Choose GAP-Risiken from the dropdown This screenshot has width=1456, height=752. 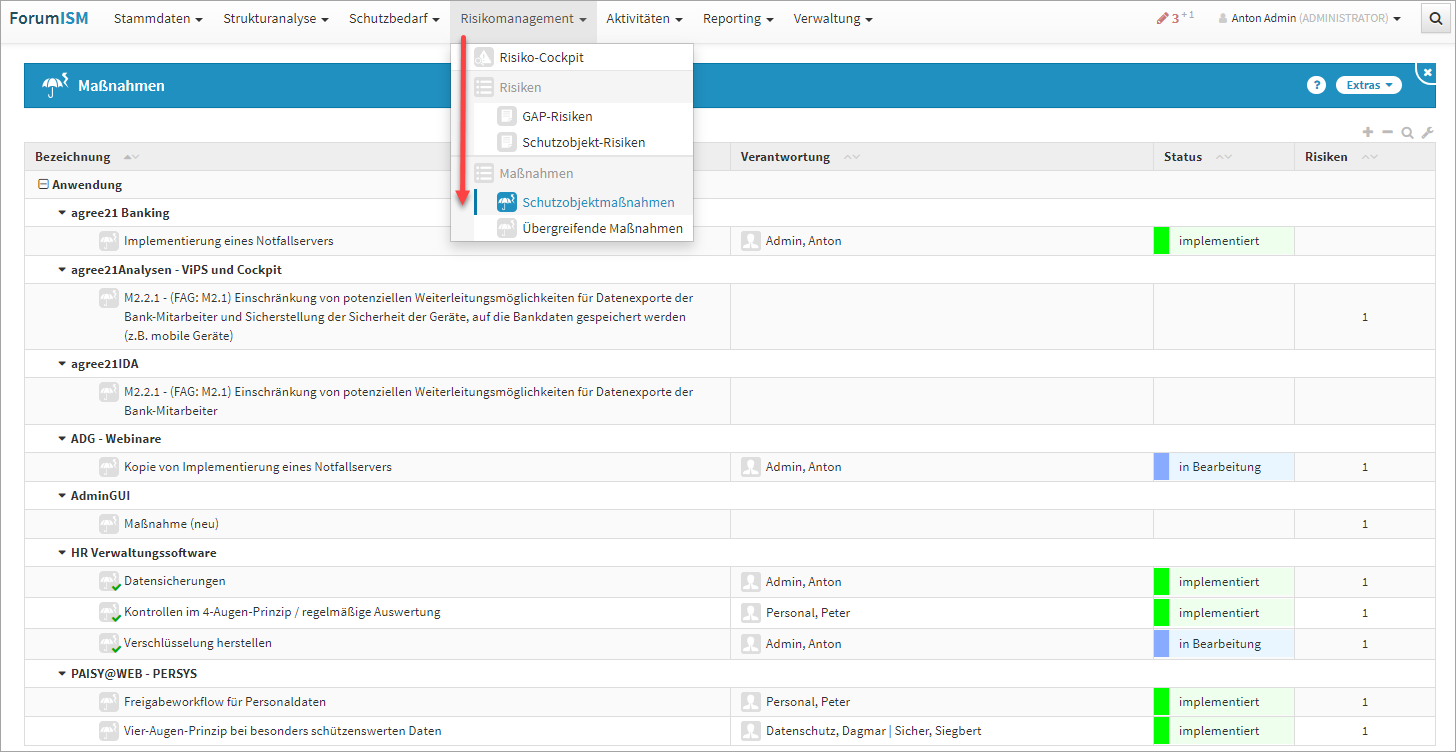coord(556,116)
